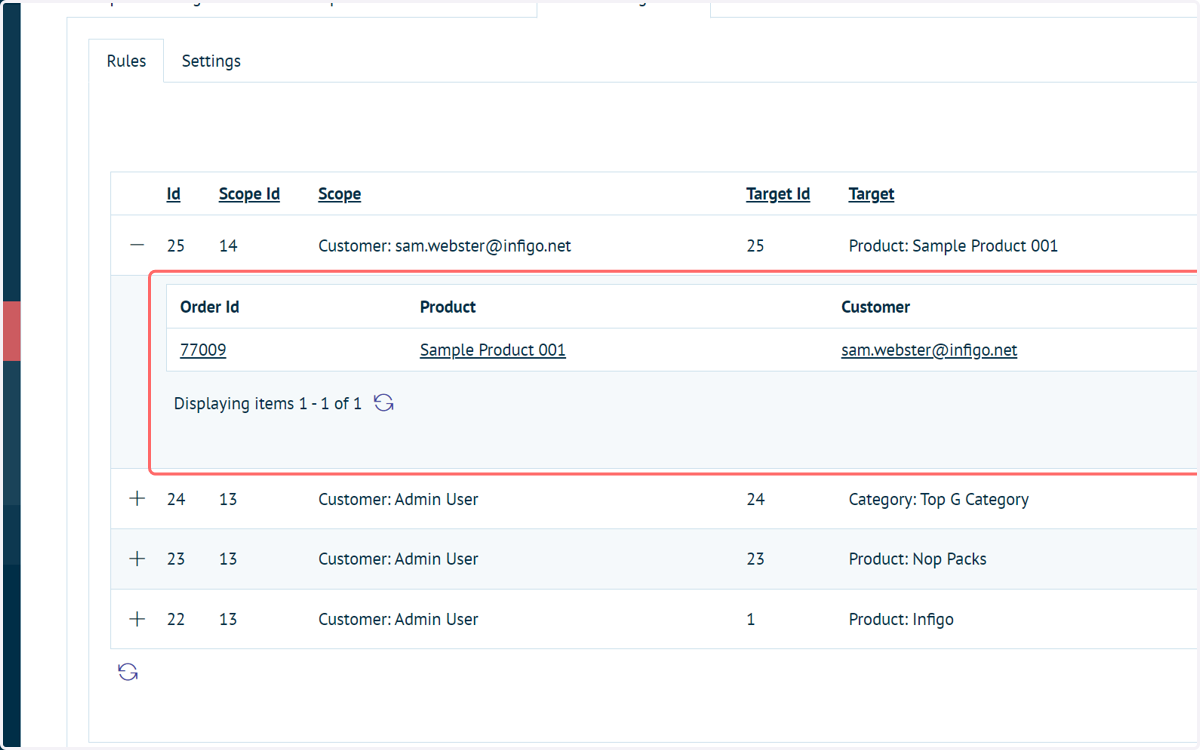This screenshot has width=1200, height=750.
Task: Refresh the main rules grid
Action: coord(128,672)
